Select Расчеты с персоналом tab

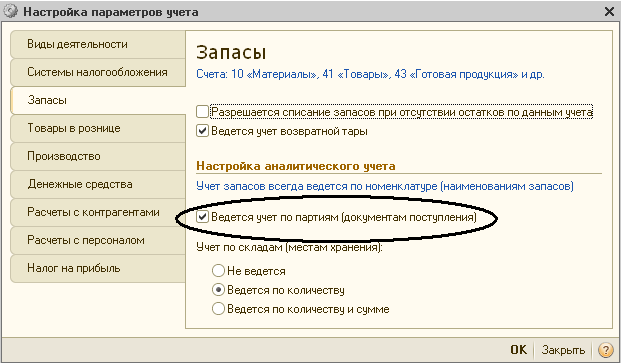pyautogui.click(x=98, y=241)
